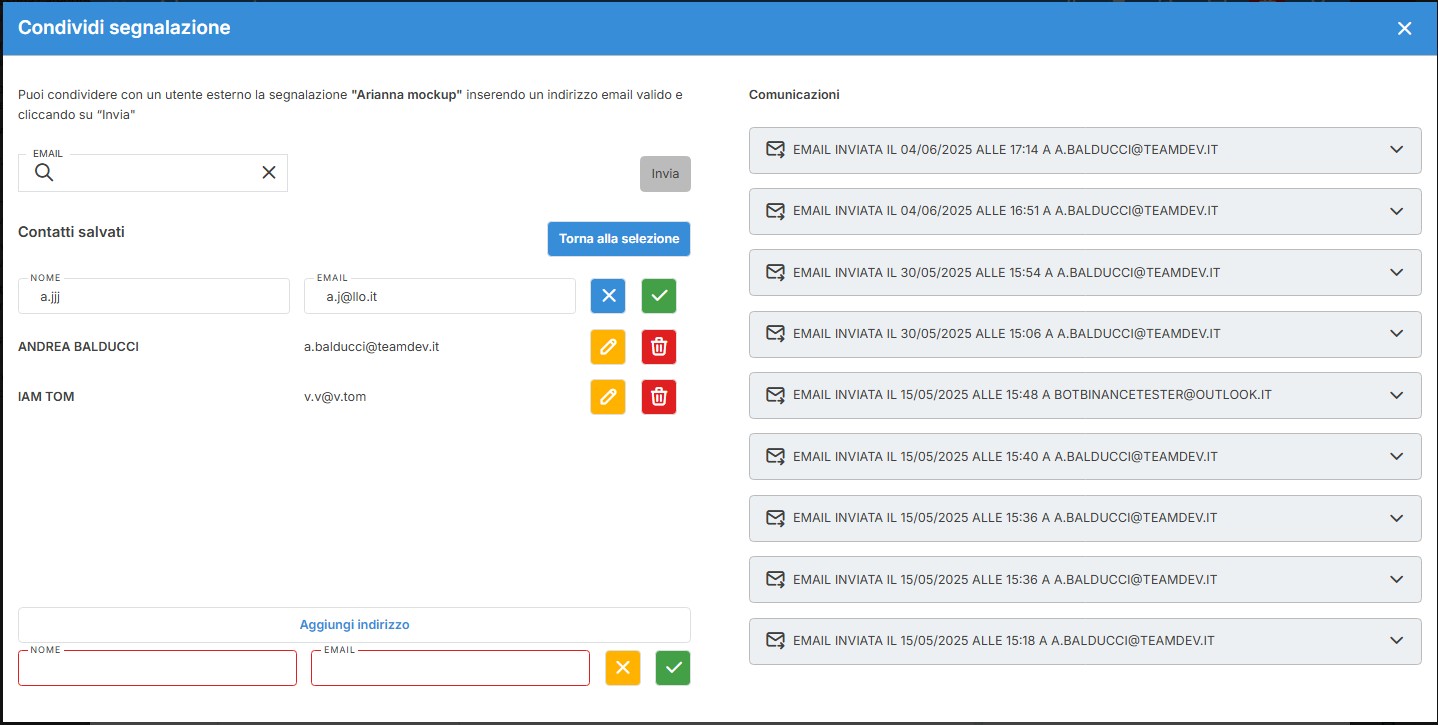The image size is (1438, 725).
Task: Close the Condividi segnalazione dialog
Action: point(1404,29)
